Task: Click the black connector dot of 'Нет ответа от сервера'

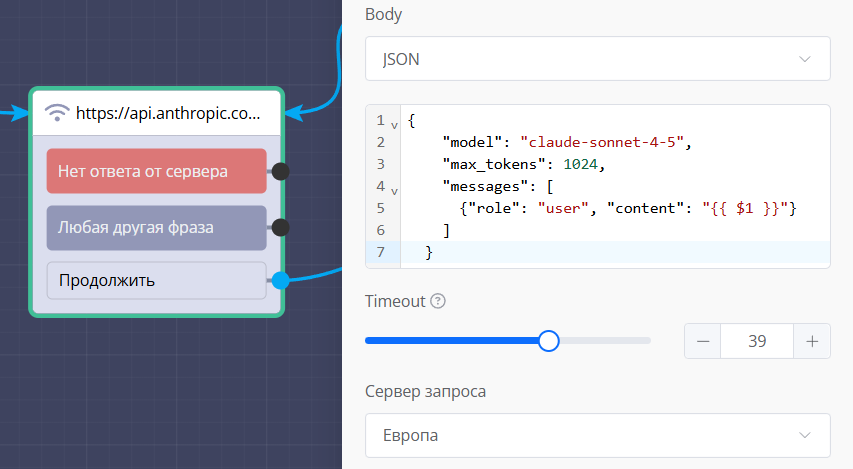Action: pyautogui.click(x=281, y=171)
